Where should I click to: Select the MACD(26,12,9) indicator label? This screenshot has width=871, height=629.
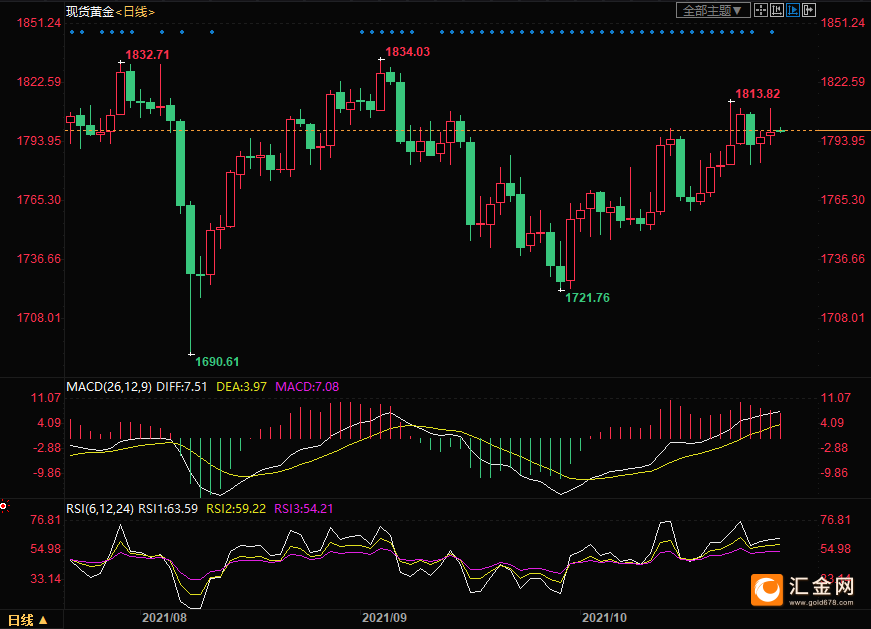click(109, 387)
